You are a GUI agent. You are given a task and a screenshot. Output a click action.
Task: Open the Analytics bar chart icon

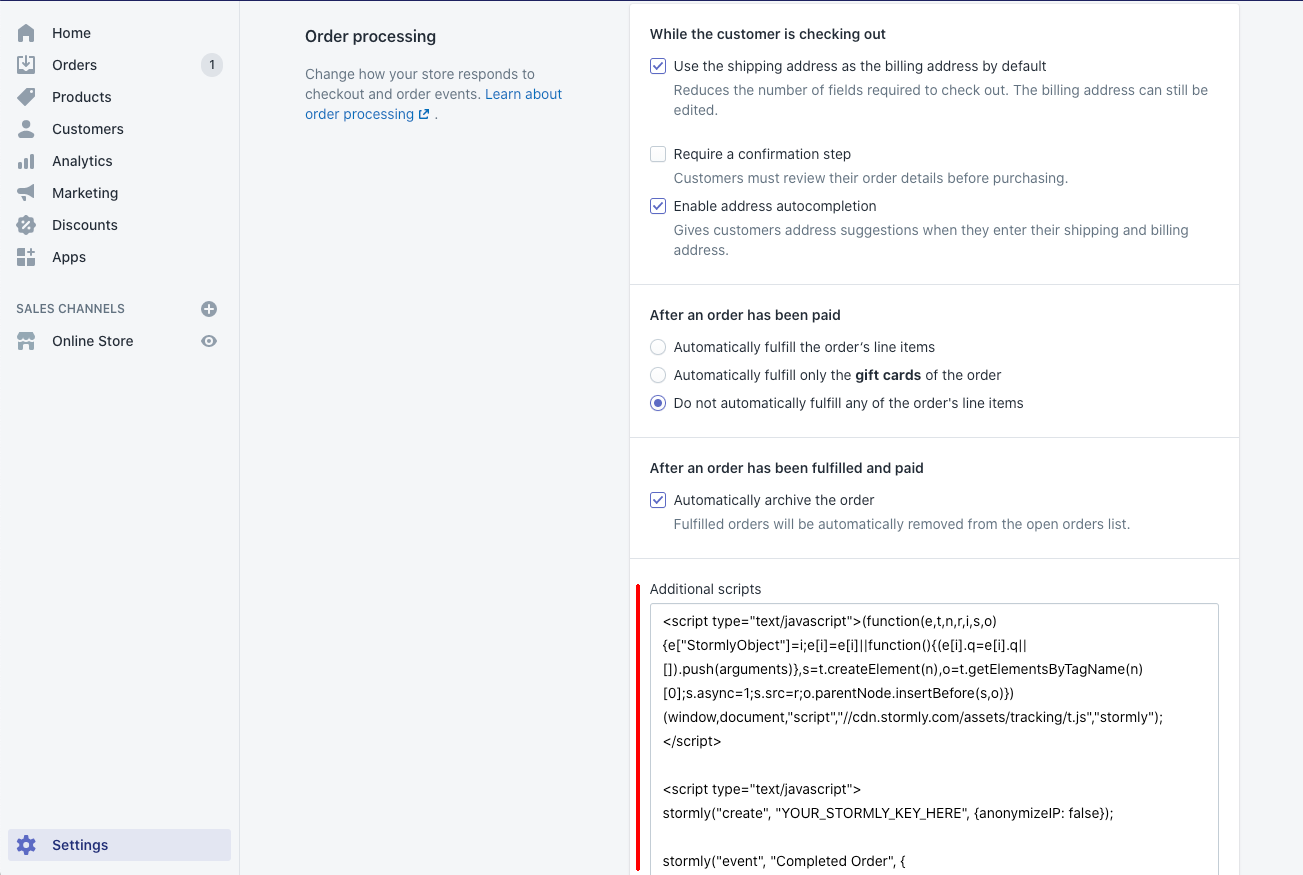coord(26,161)
